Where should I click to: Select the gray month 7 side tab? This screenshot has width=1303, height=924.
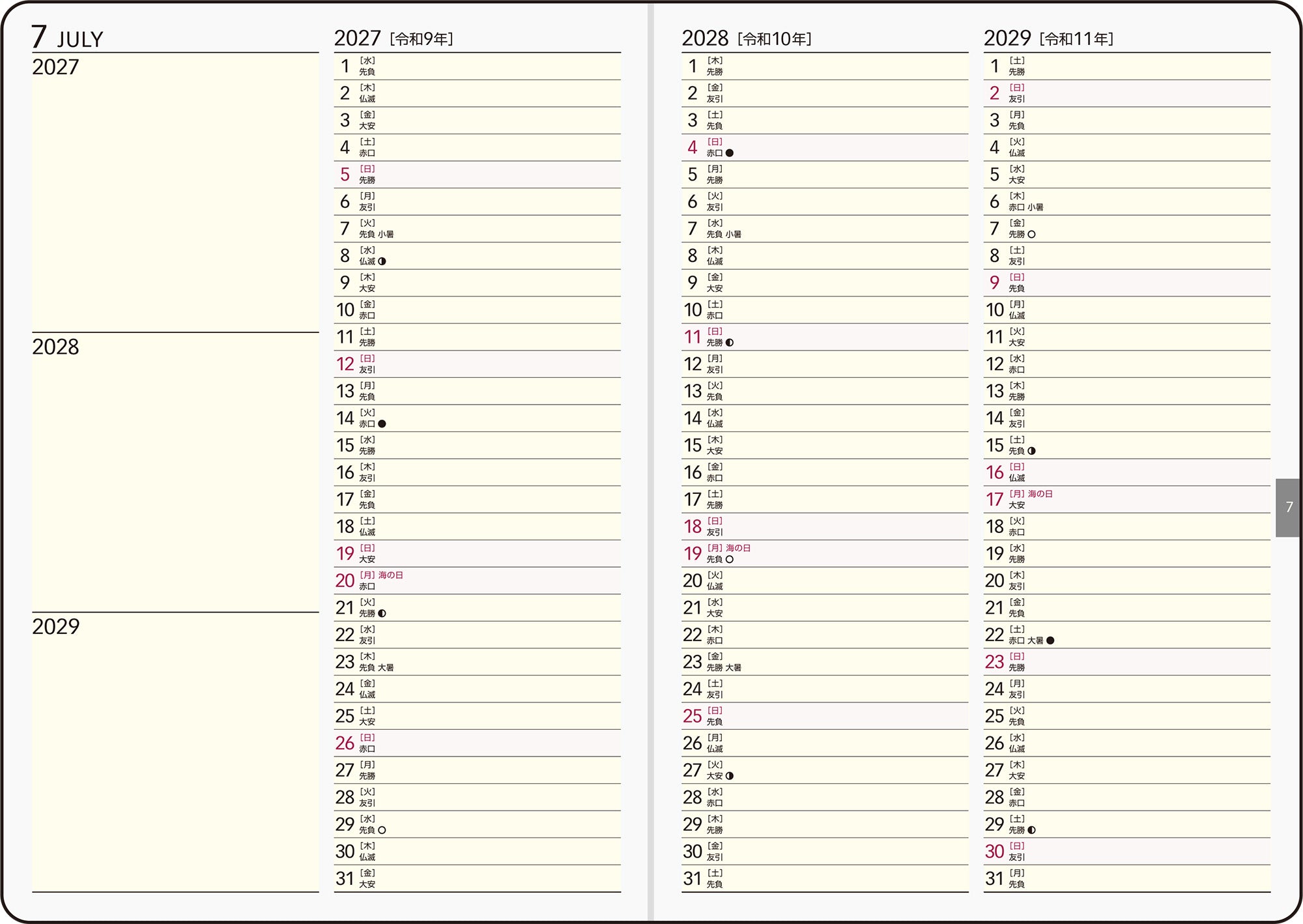pos(1288,508)
